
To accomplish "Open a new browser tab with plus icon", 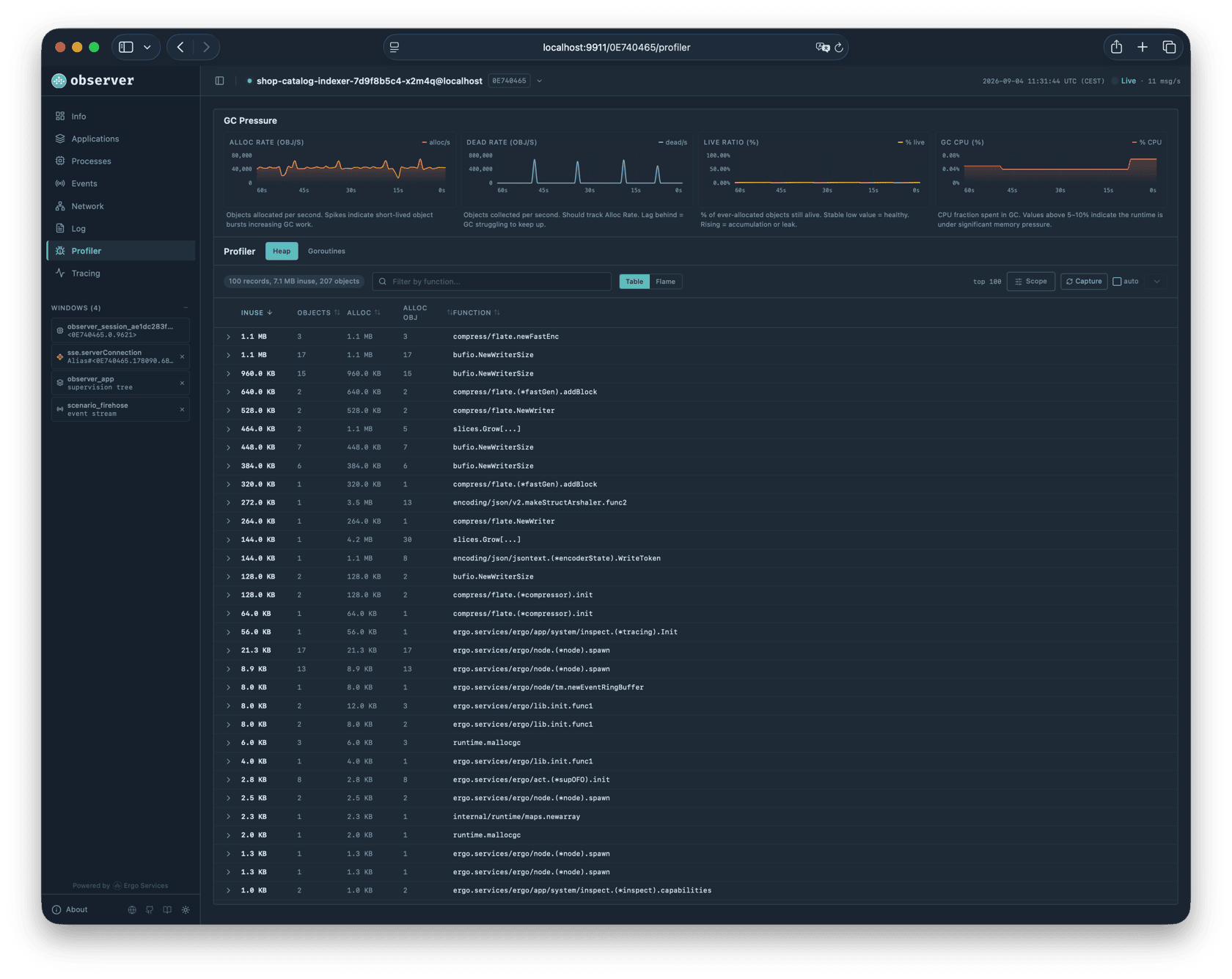I will point(1143,47).
